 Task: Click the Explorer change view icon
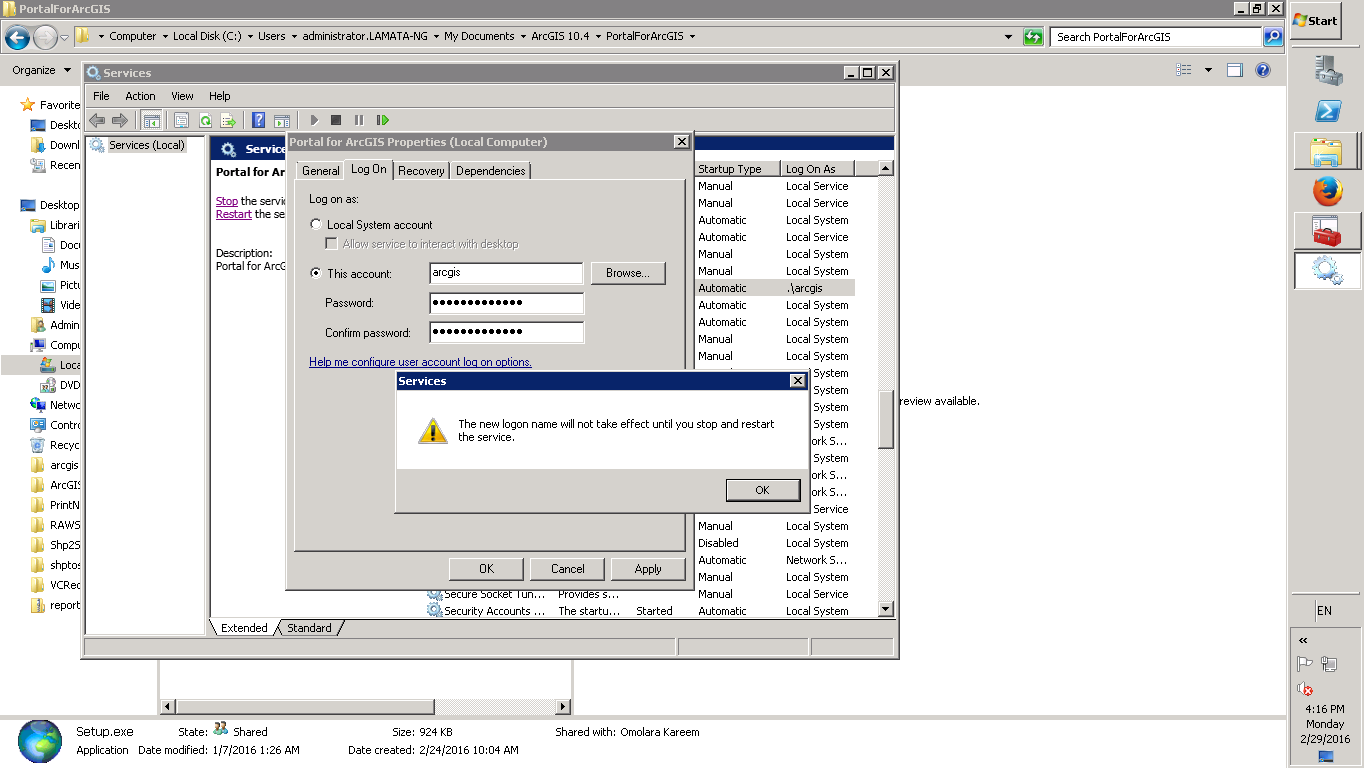1184,70
